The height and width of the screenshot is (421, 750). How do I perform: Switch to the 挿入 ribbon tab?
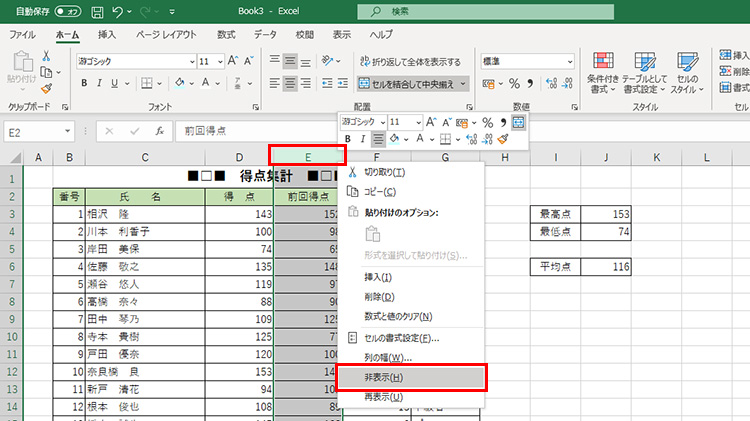(106, 34)
